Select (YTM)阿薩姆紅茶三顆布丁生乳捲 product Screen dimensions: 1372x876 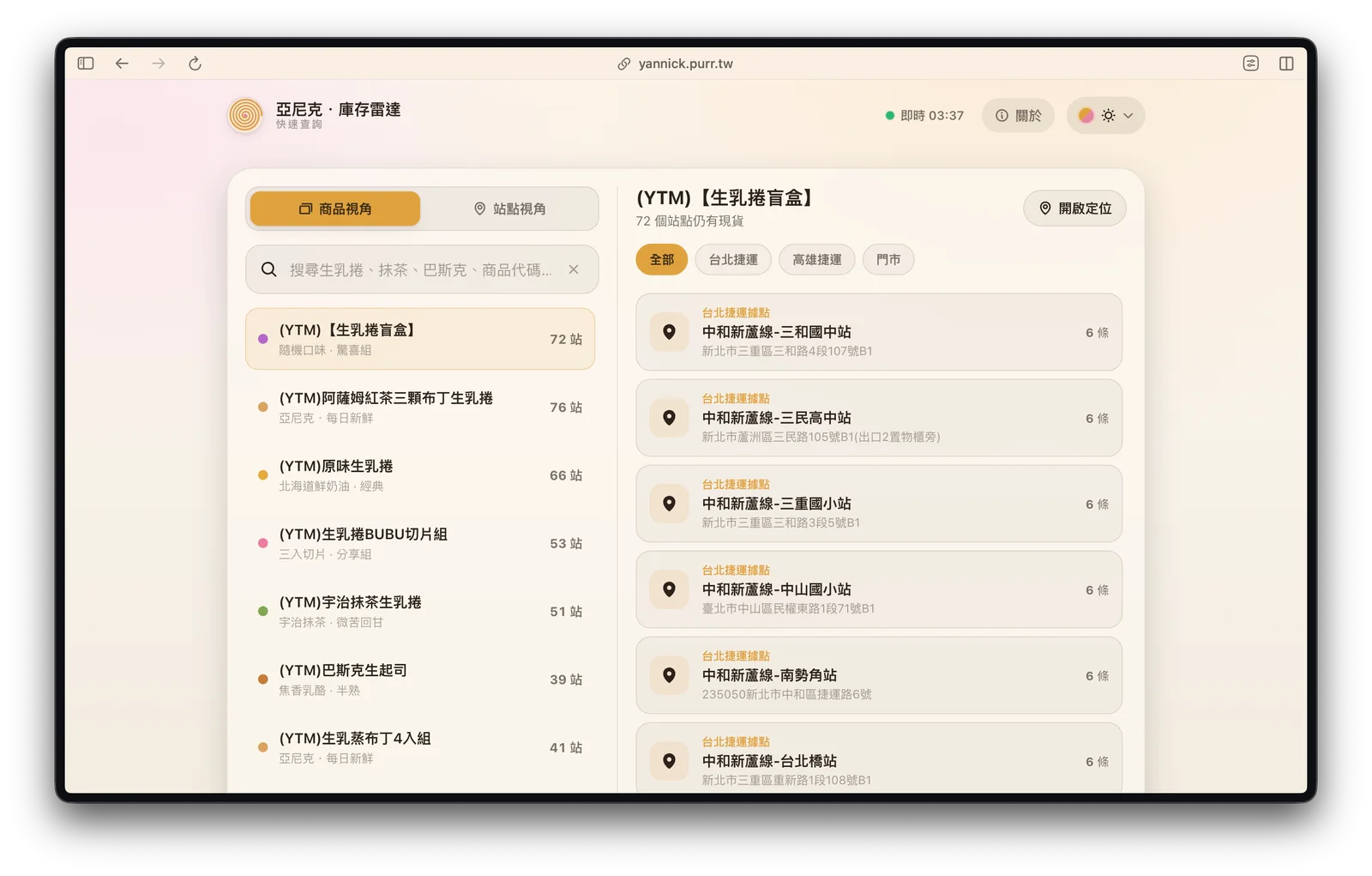click(x=420, y=408)
